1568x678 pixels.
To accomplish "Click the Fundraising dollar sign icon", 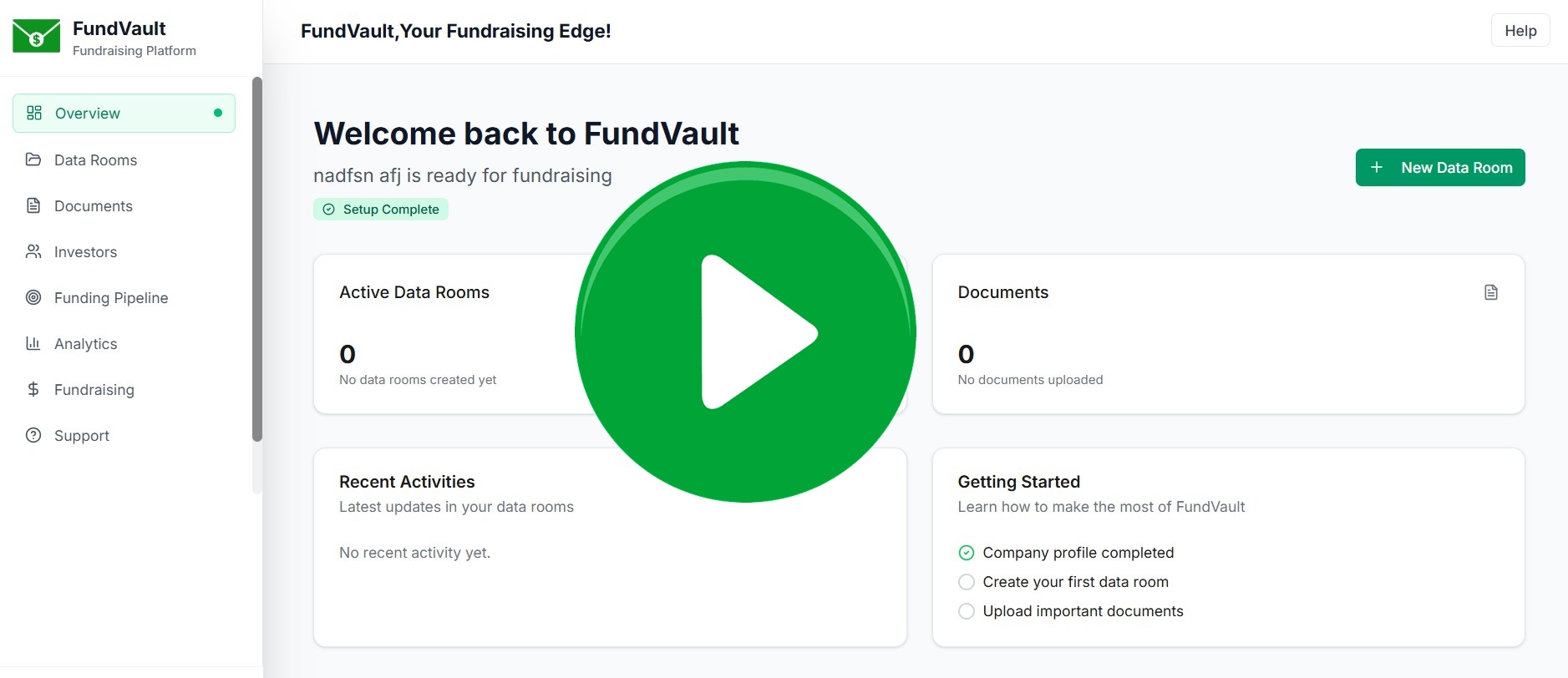I will point(33,389).
